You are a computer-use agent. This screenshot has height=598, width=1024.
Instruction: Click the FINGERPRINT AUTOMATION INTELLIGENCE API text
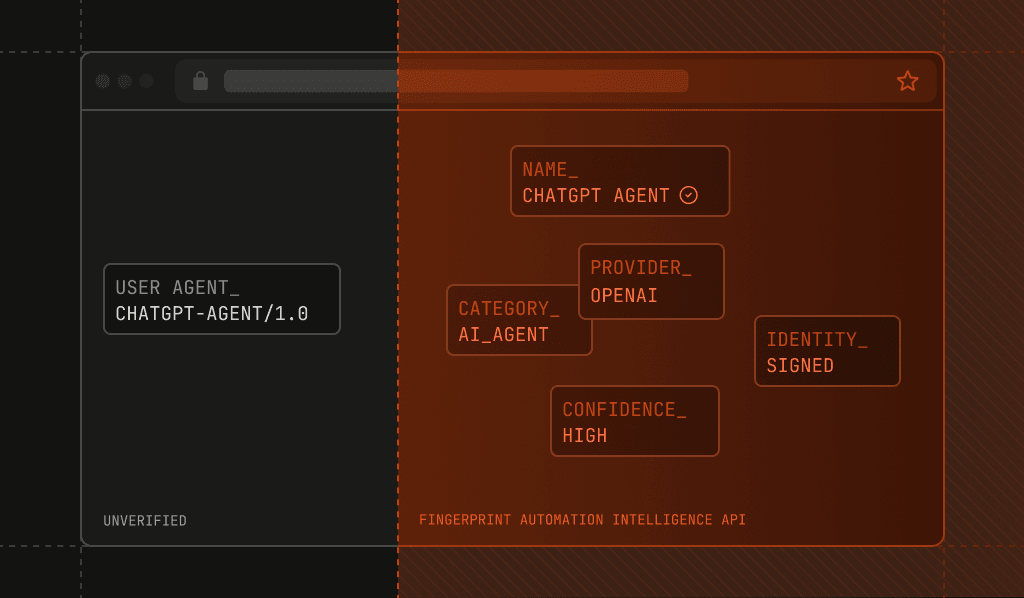582,520
